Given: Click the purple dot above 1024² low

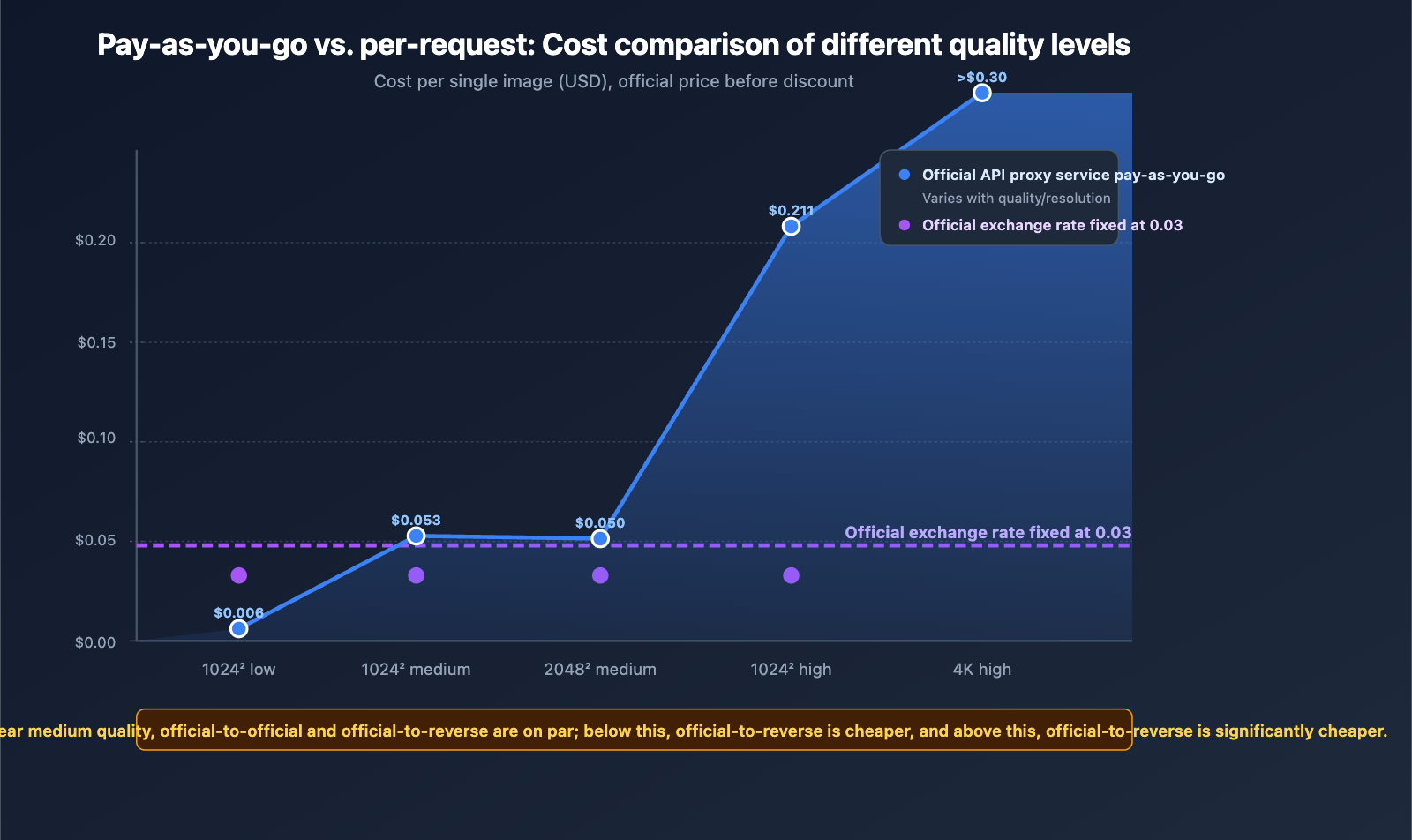Looking at the screenshot, I should [238, 575].
